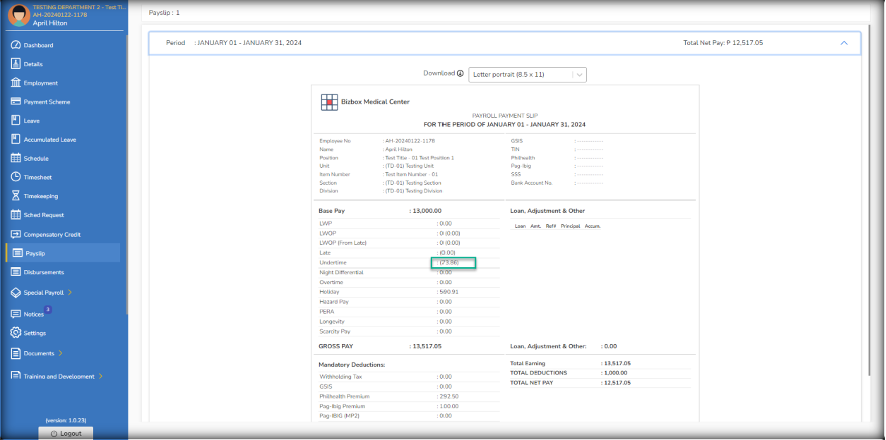Expand Training and Development submenu
The width and height of the screenshot is (886, 440).
tap(101, 376)
